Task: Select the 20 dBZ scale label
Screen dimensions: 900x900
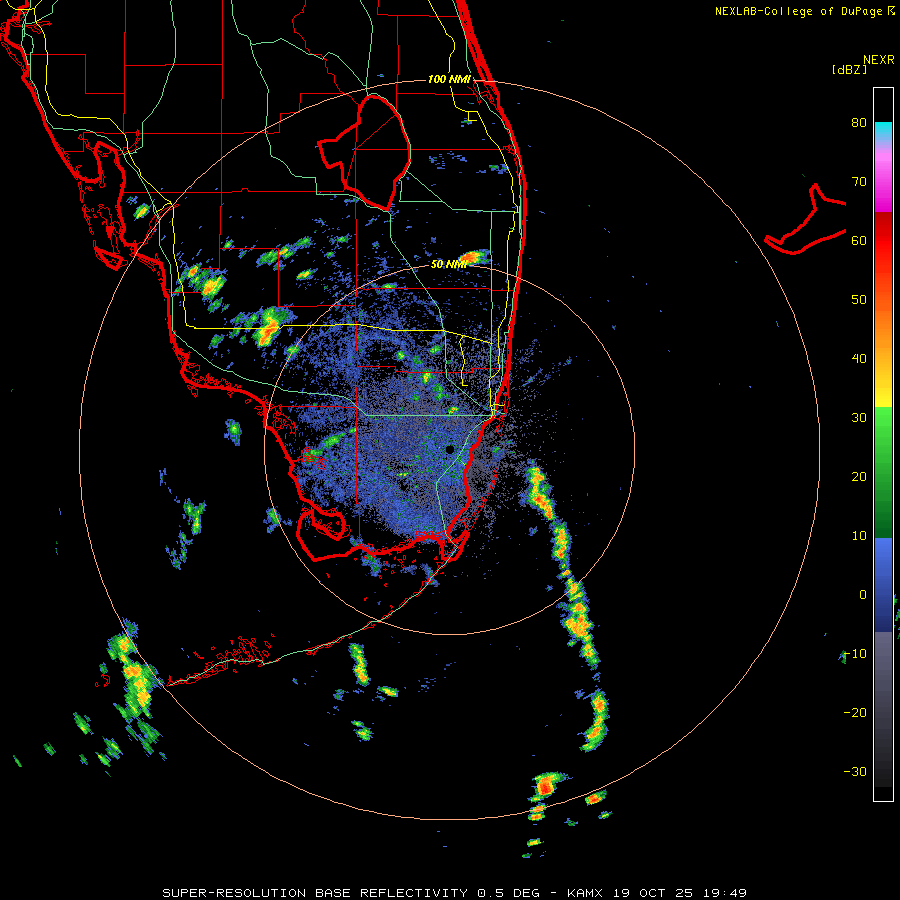Action: [859, 476]
